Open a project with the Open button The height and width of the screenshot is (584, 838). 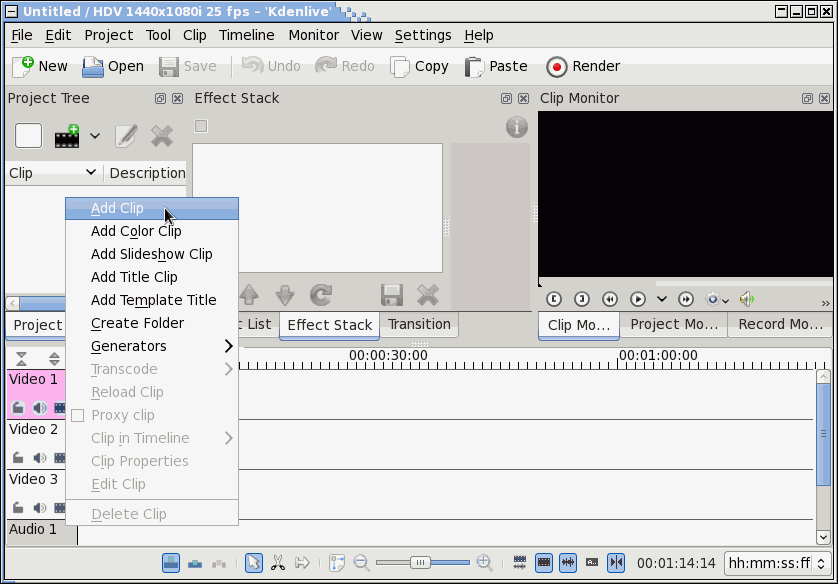click(x=113, y=66)
